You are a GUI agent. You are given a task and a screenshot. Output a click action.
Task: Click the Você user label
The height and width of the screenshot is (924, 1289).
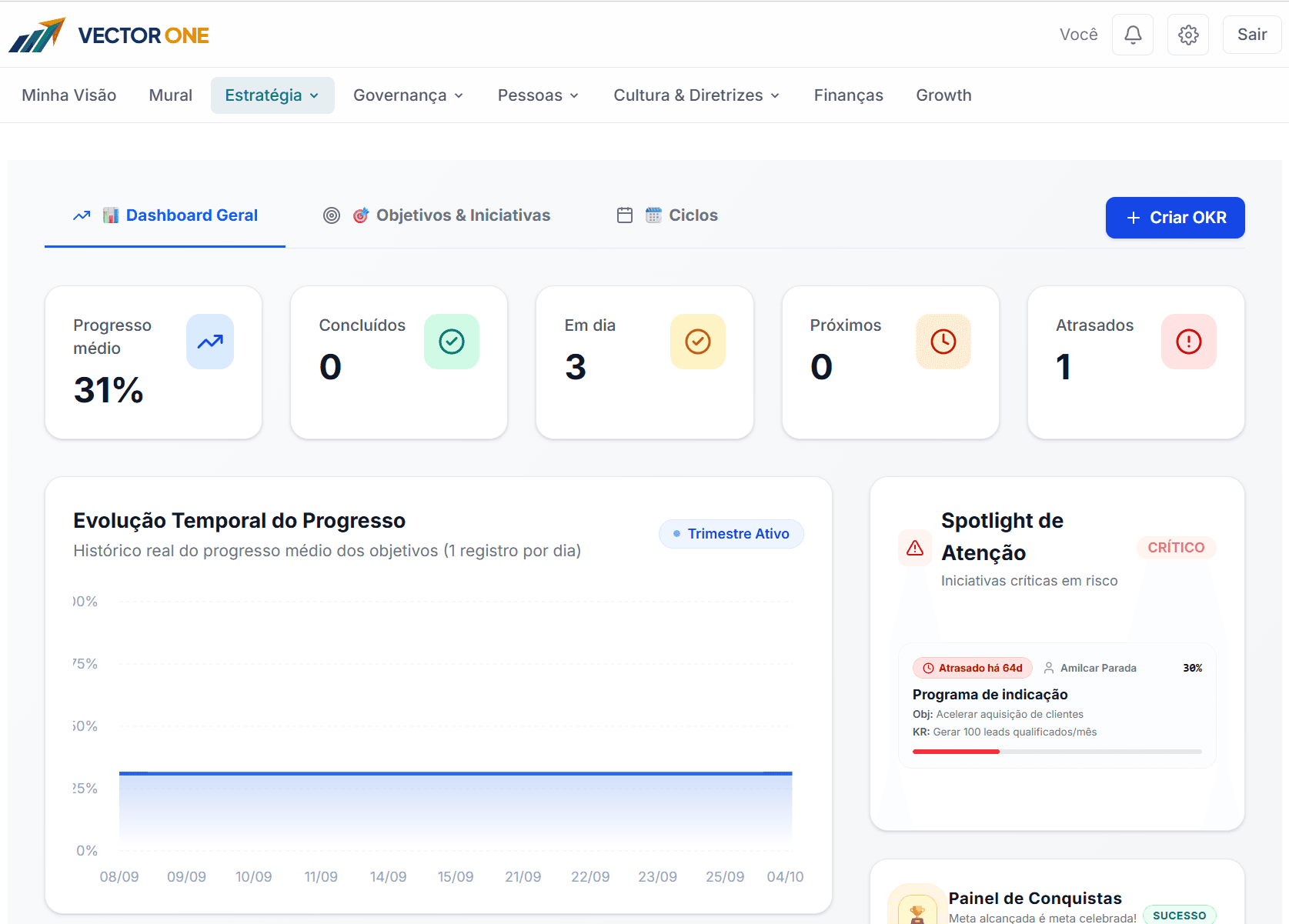1078,35
